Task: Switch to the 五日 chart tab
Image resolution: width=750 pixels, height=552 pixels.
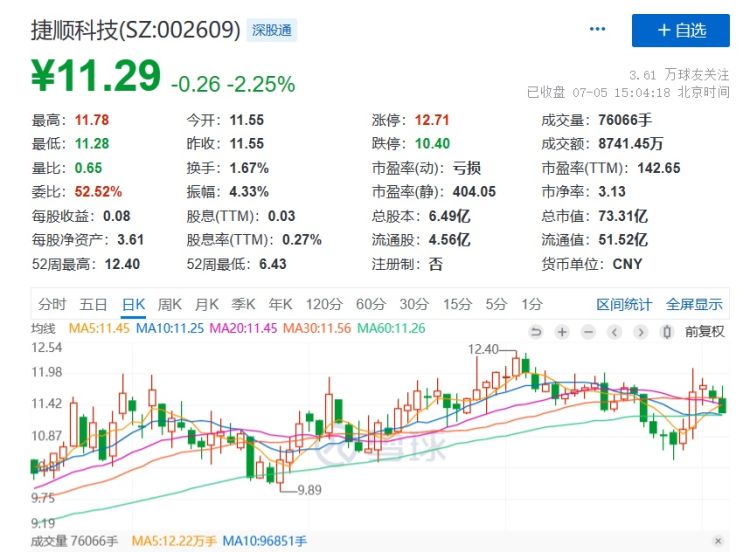Action: pos(93,304)
